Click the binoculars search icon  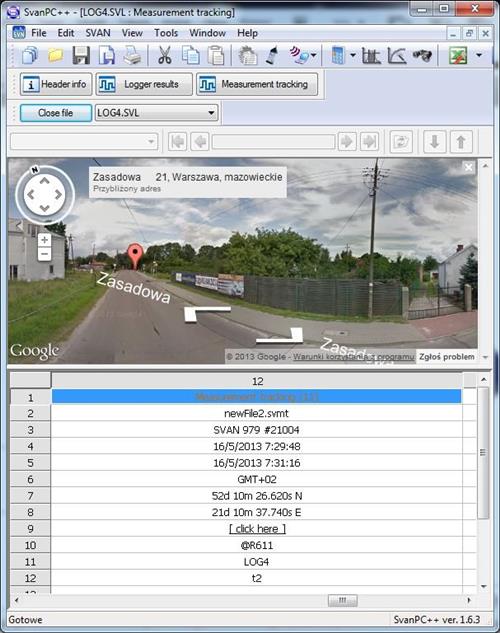422,55
